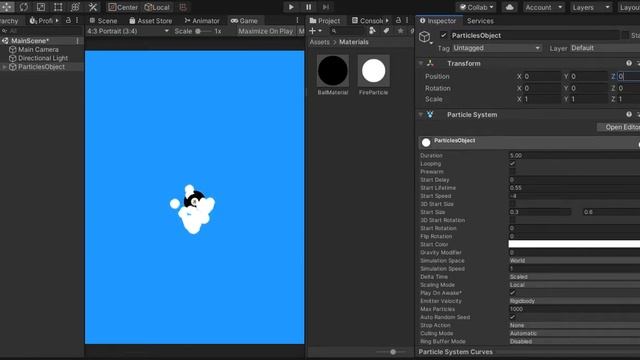This screenshot has width=640, height=360.
Task: Switch to the Animator tab
Action: coord(202,20)
